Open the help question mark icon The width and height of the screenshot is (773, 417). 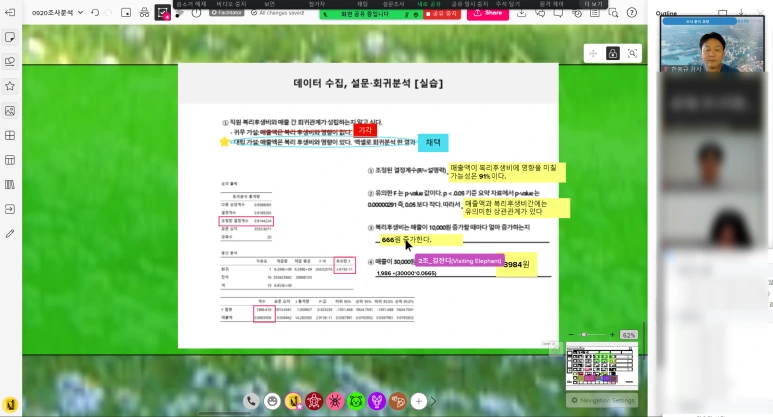[x=632, y=13]
